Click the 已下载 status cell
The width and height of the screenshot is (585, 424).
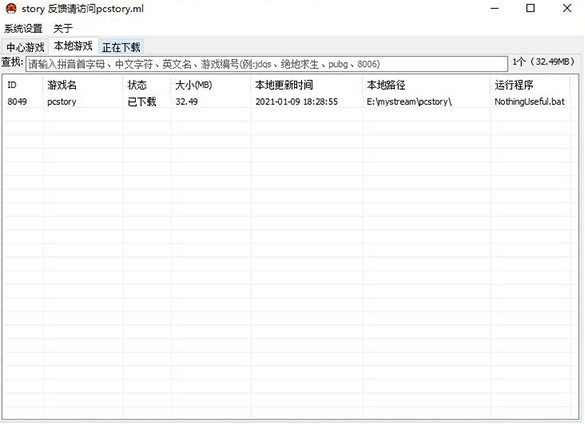coord(141,102)
